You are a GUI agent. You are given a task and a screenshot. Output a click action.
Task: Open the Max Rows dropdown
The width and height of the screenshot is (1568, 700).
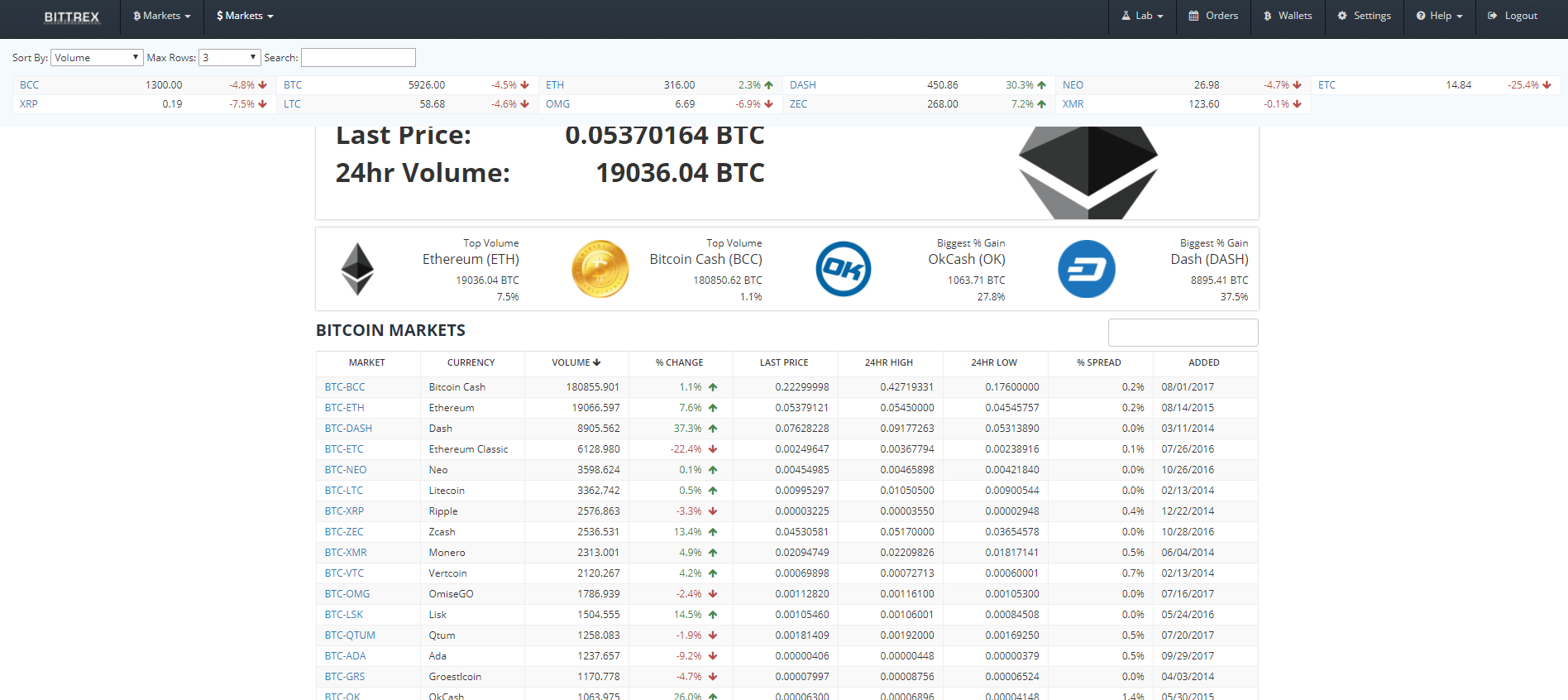[x=230, y=57]
